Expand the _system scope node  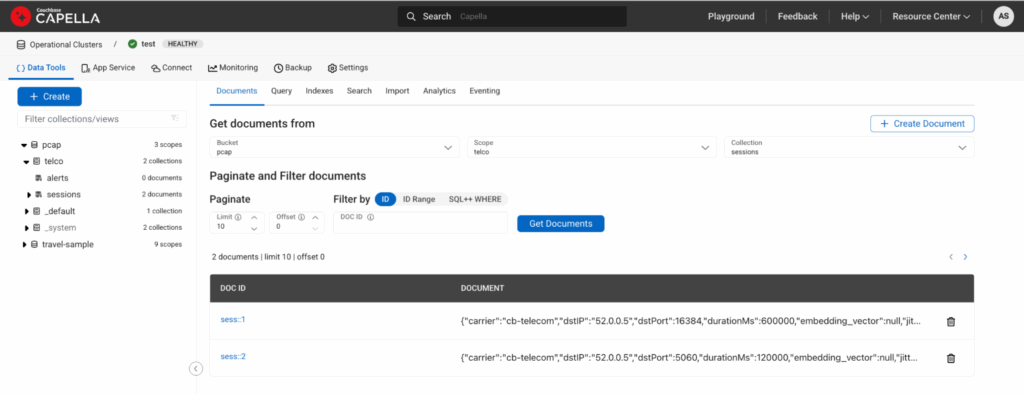coord(27,228)
